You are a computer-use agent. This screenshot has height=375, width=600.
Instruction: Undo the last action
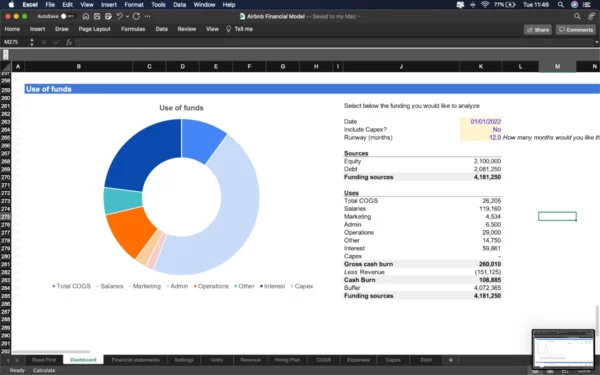120,16
